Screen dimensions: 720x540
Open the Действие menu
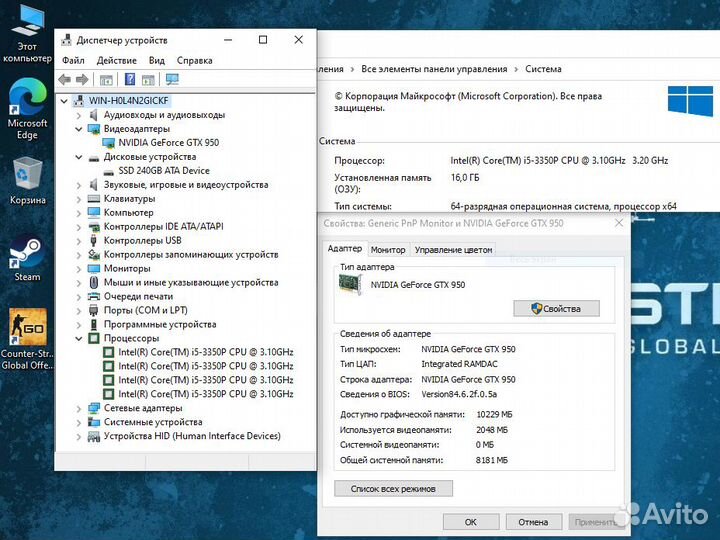(117, 61)
